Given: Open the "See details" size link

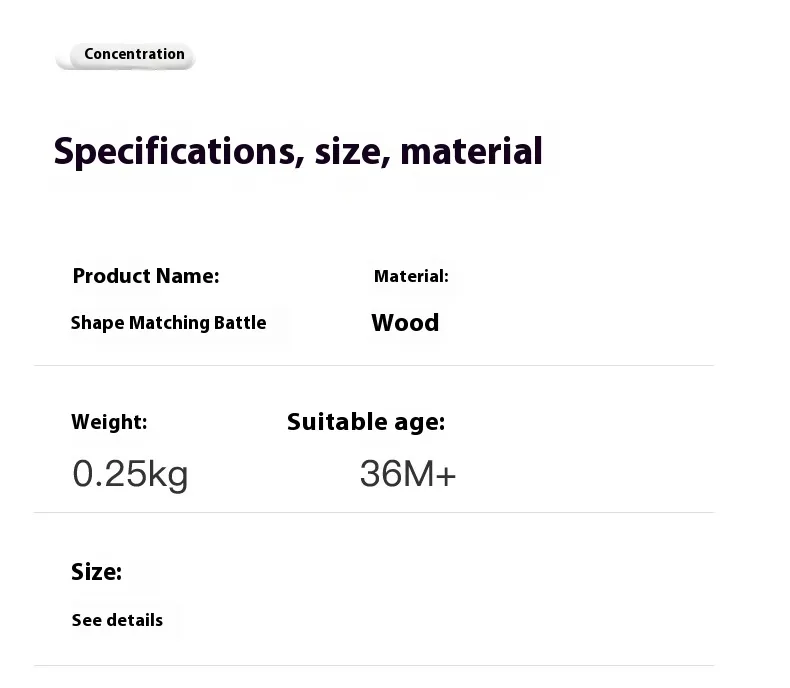Looking at the screenshot, I should [117, 620].
